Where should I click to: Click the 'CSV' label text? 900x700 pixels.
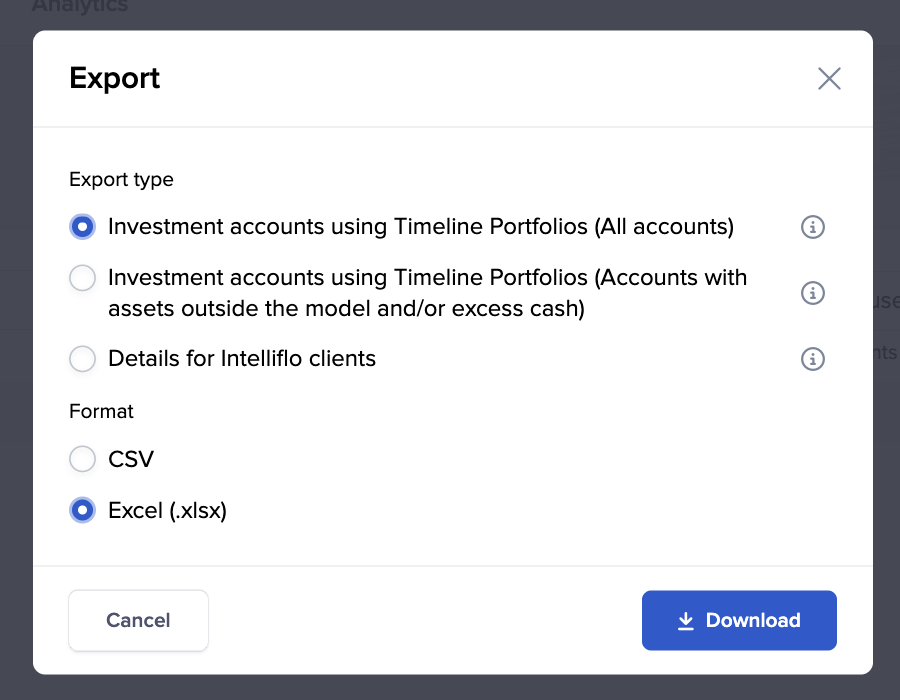(x=131, y=460)
